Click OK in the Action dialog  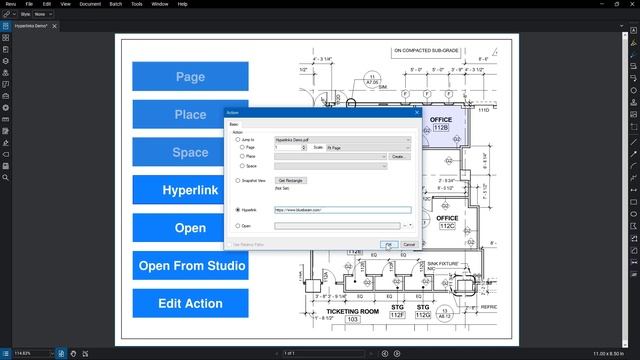(x=389, y=244)
